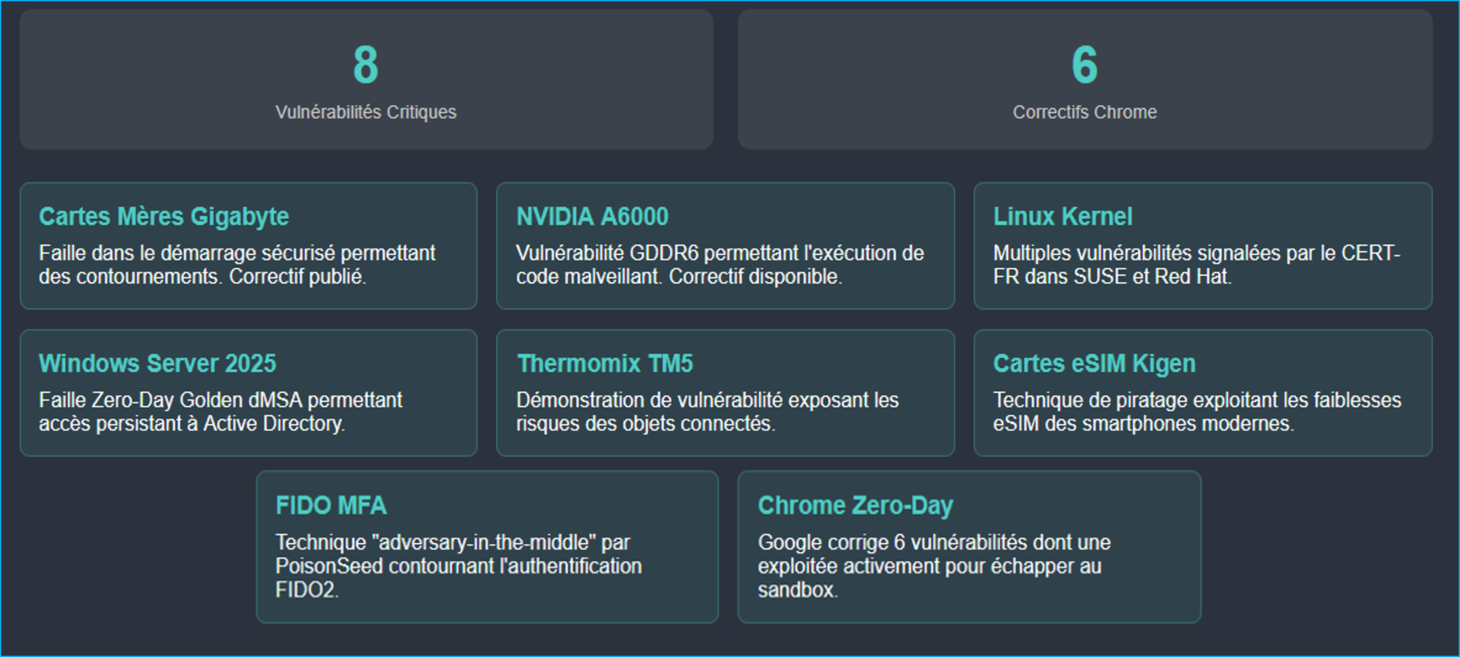Click the Golden dMSA Zero-Day description
The width and height of the screenshot is (1460, 657).
tap(221, 412)
